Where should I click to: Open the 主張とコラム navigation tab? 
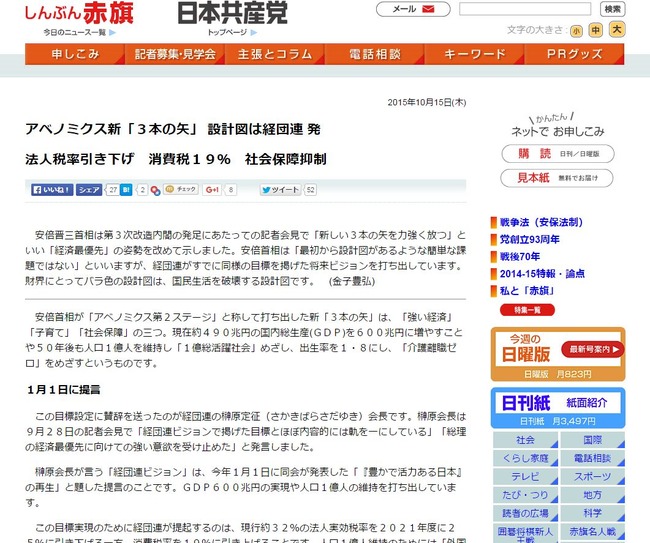click(x=274, y=54)
